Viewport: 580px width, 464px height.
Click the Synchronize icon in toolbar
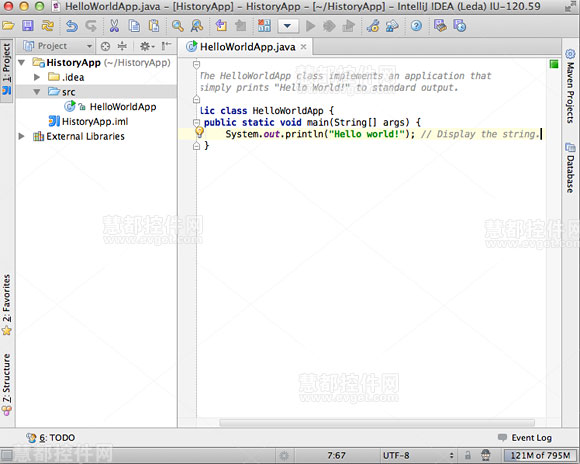[47, 26]
